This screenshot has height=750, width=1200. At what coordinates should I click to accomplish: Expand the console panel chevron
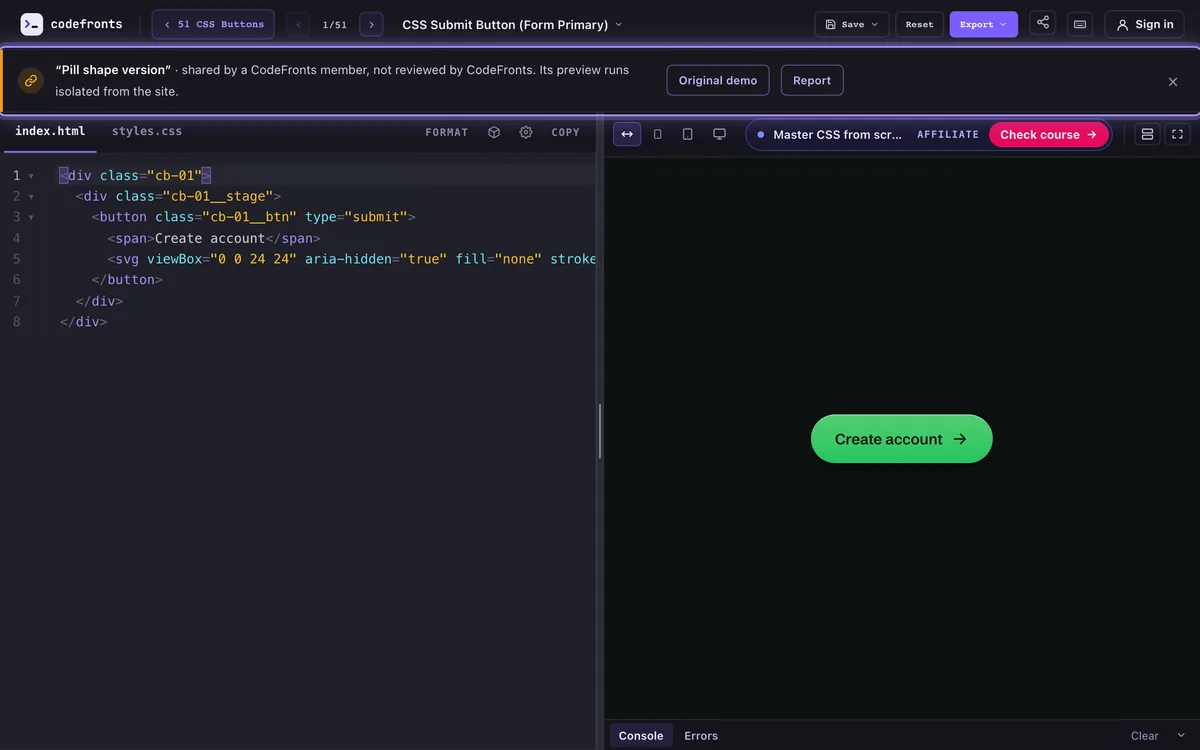(x=1181, y=736)
